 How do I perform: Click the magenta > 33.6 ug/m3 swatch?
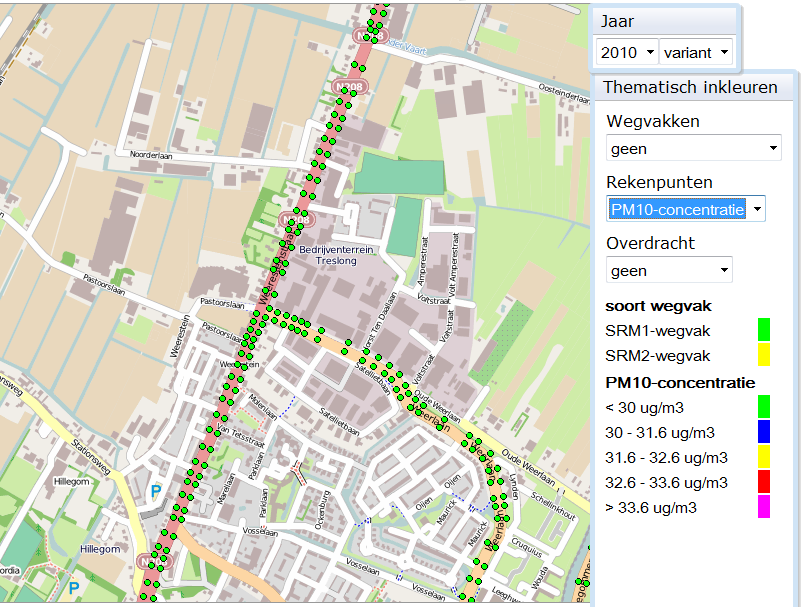(x=763, y=508)
